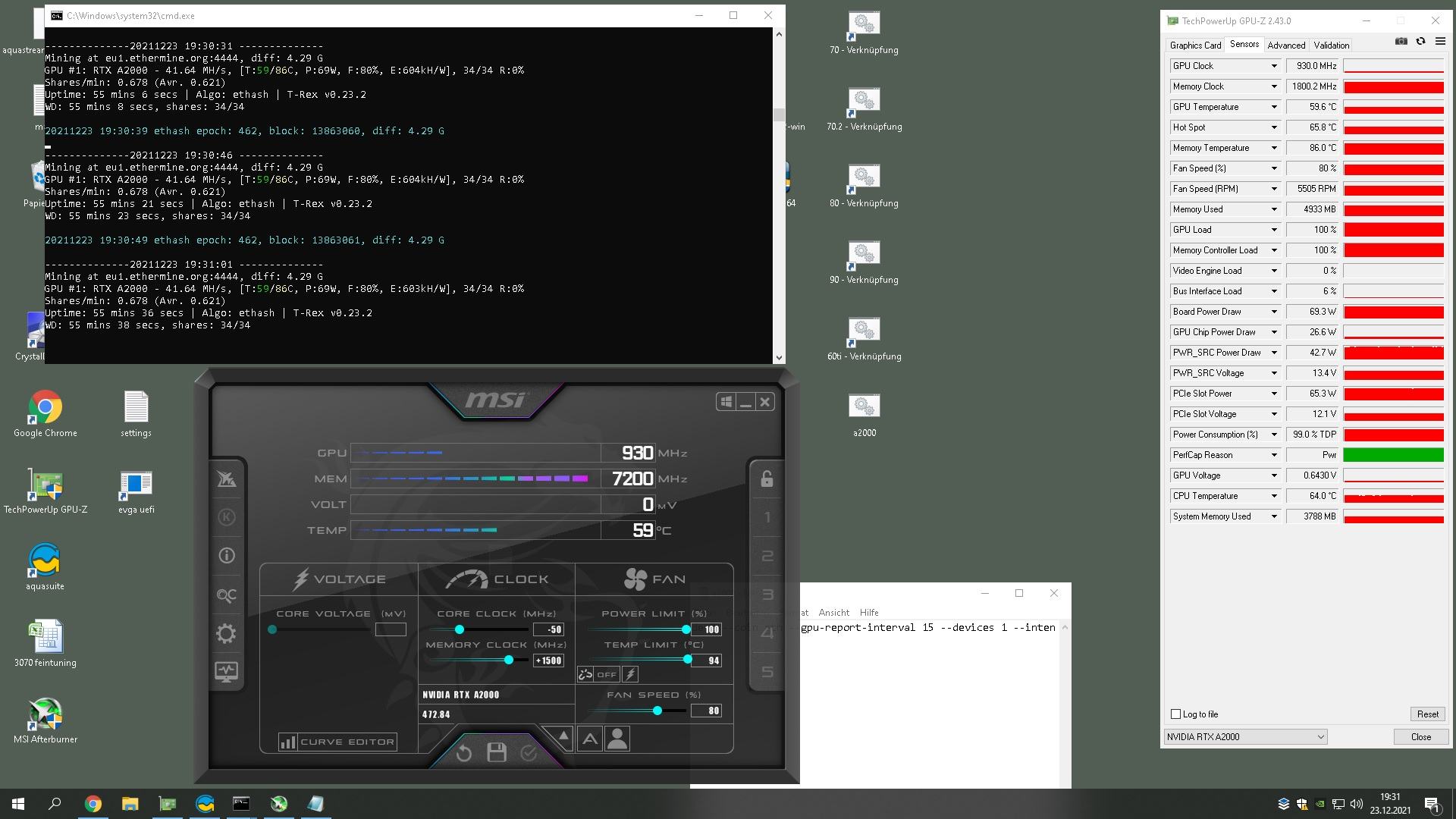Open Afterburner hardware monitor icon

(x=226, y=672)
